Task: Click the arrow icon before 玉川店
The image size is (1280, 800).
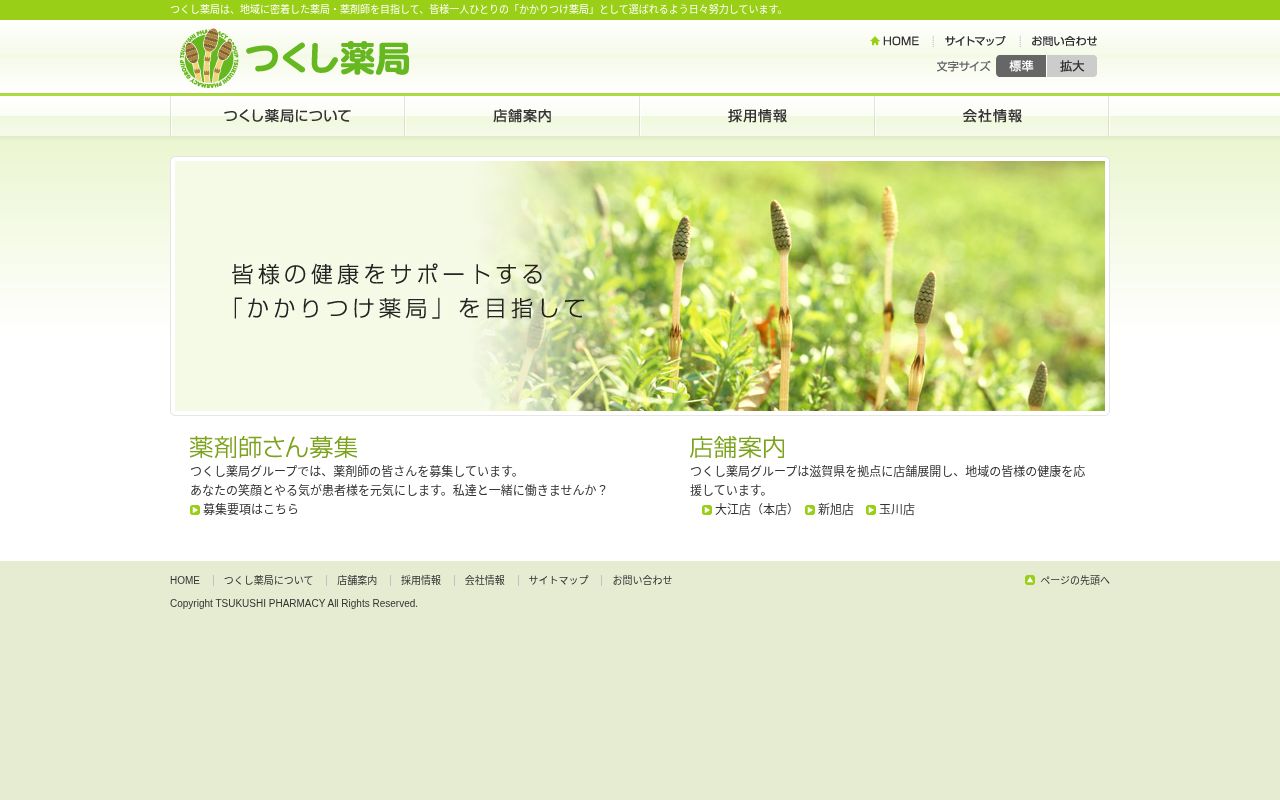Action: click(x=871, y=510)
